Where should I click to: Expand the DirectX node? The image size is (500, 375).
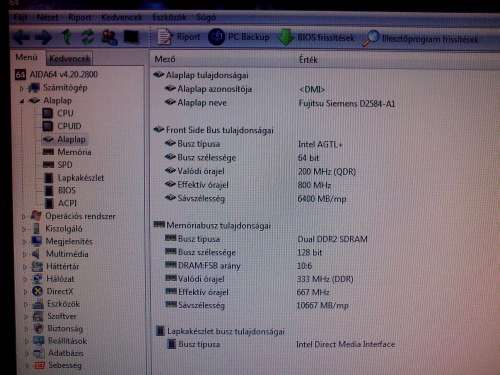tap(26, 292)
